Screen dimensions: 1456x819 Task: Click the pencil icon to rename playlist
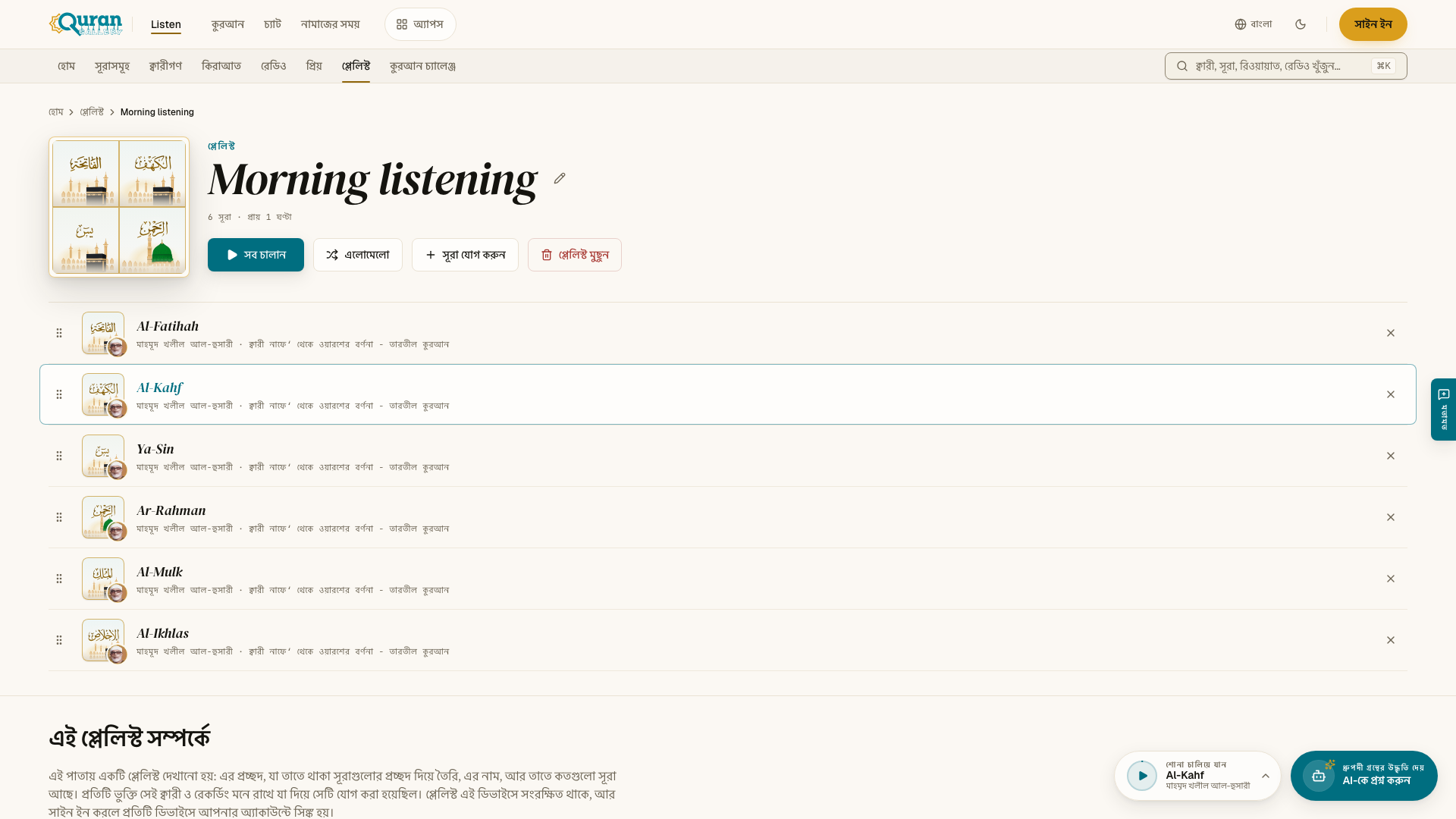click(560, 179)
